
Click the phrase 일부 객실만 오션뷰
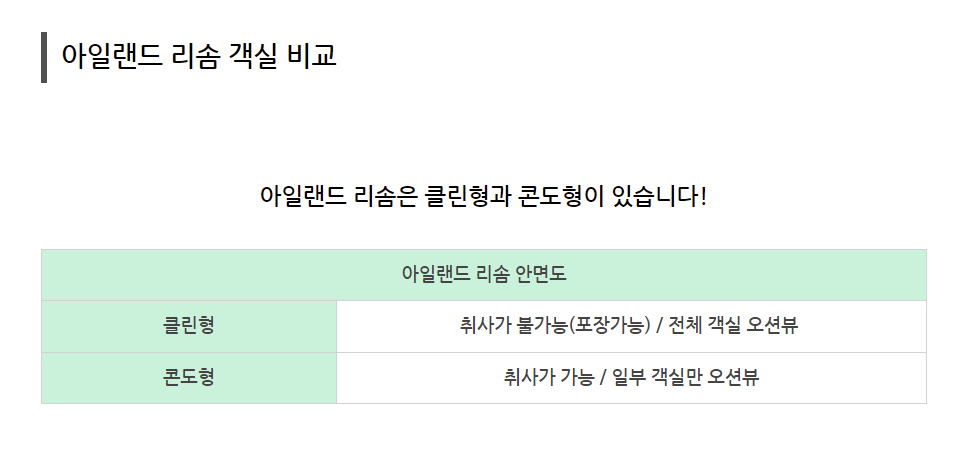[x=685, y=377]
